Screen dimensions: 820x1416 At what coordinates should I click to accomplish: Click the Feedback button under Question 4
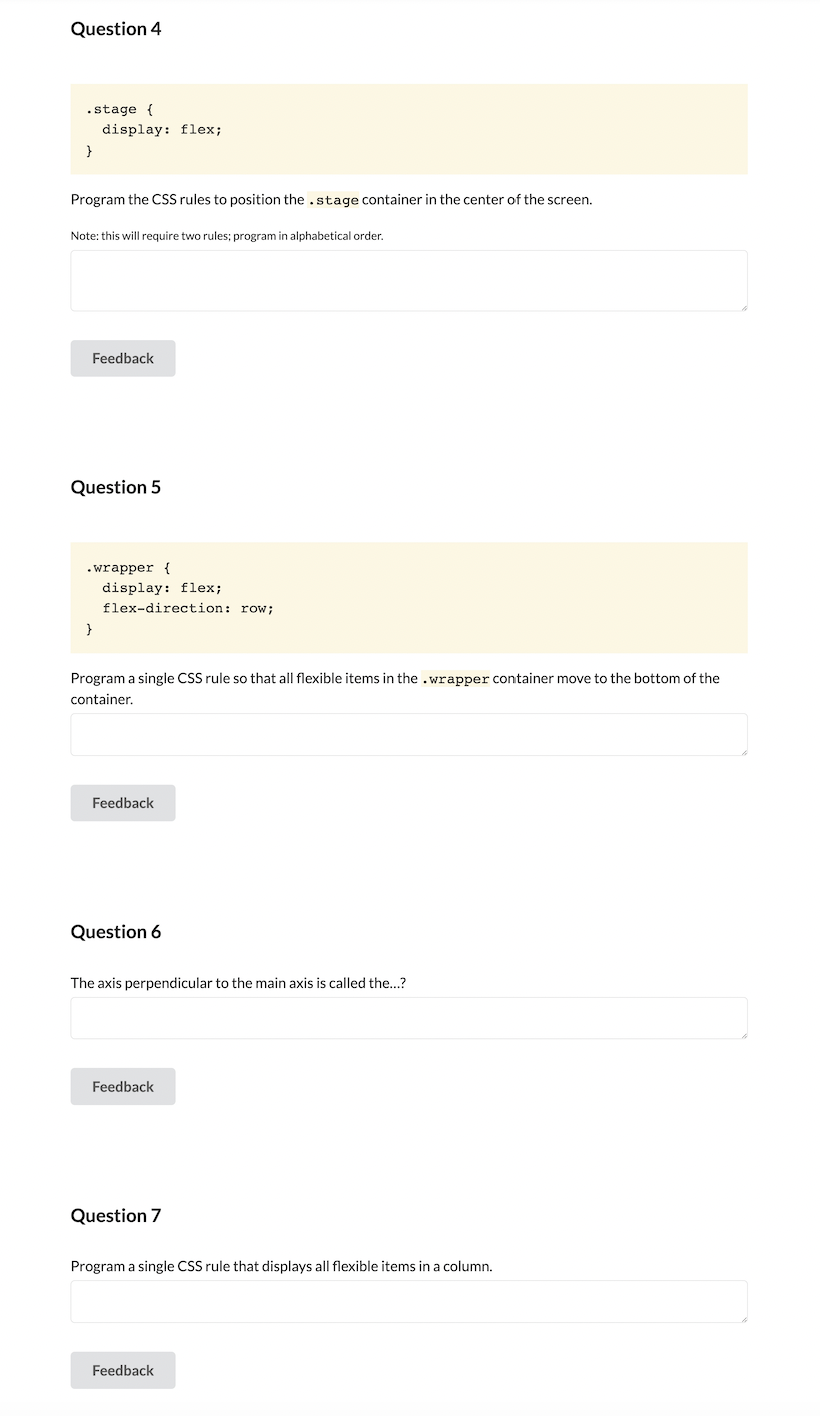pos(122,358)
